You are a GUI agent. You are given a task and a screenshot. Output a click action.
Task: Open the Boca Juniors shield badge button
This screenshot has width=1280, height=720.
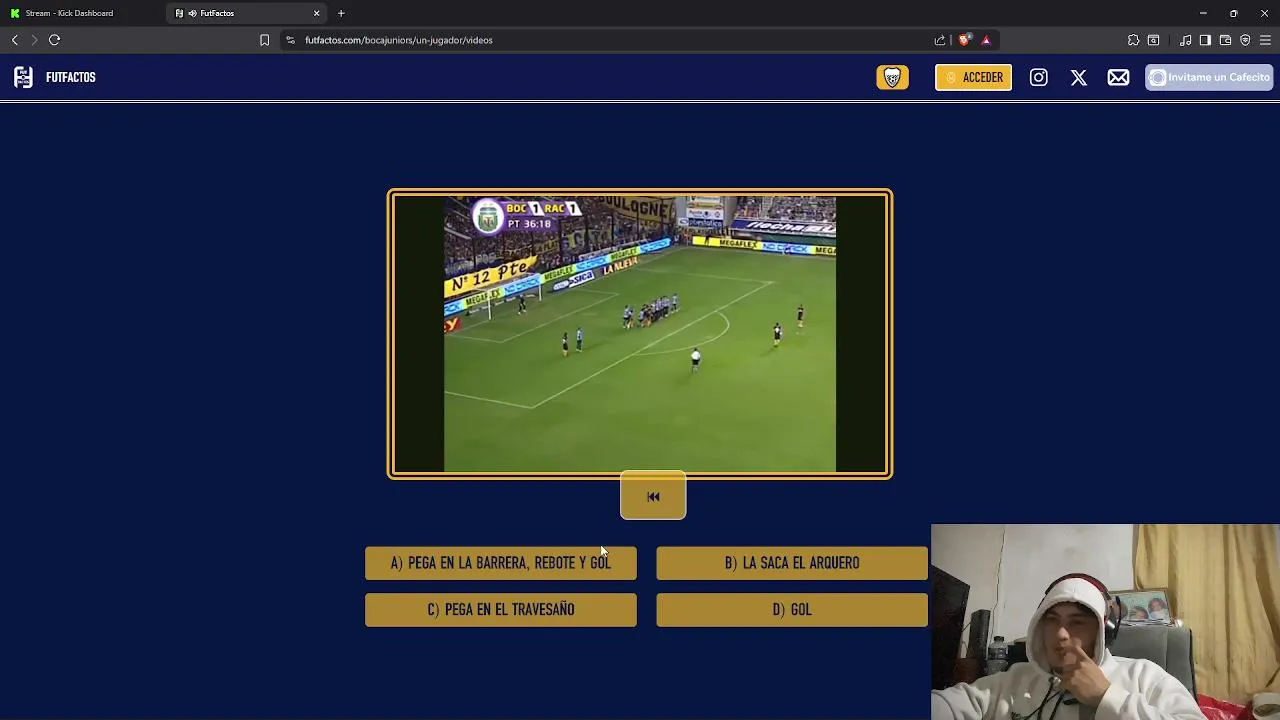tap(892, 77)
